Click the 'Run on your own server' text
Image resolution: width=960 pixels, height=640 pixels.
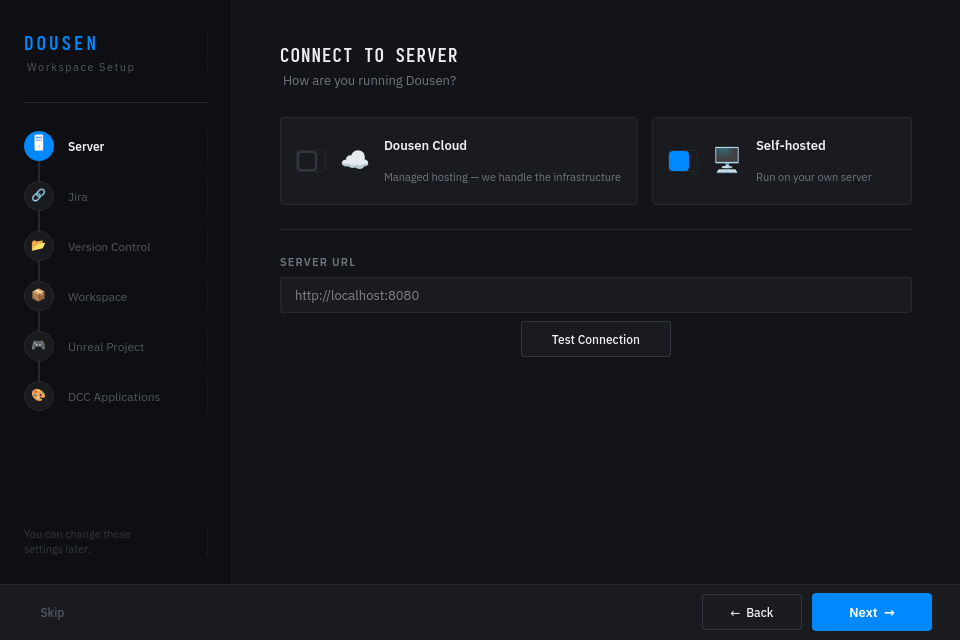tap(814, 177)
